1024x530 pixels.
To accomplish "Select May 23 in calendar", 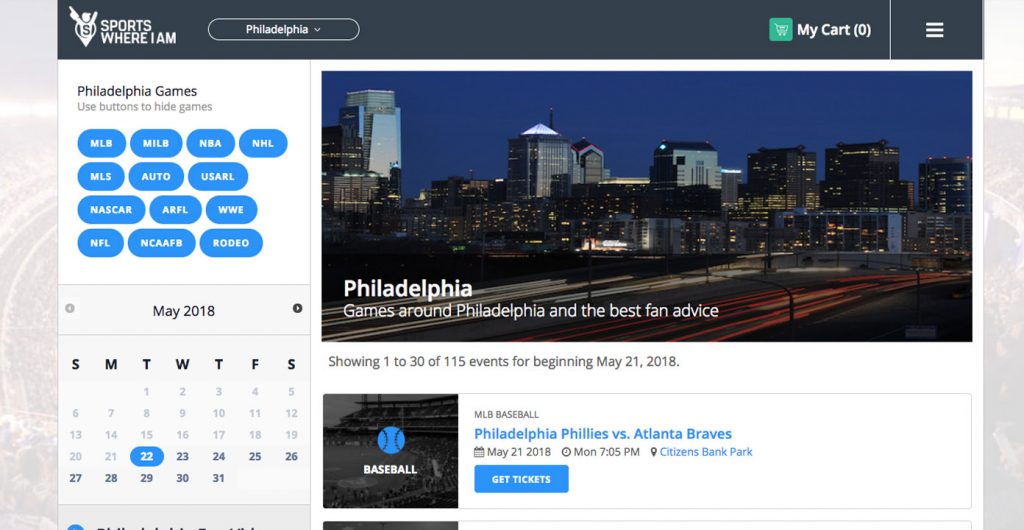I will coord(183,456).
